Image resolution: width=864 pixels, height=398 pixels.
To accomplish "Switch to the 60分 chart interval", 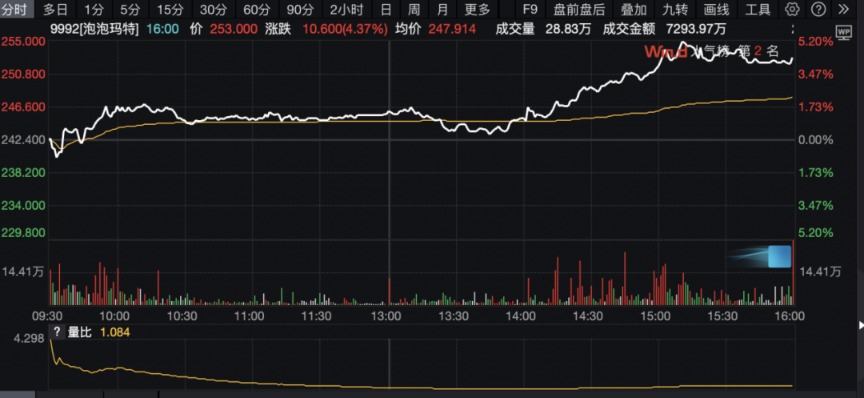I will click(x=256, y=9).
